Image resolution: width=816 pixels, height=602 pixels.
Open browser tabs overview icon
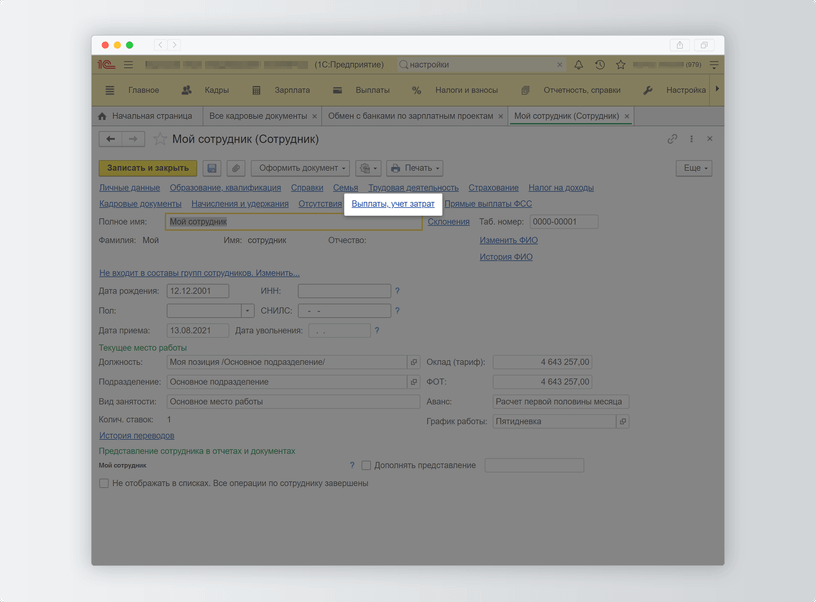tap(704, 45)
